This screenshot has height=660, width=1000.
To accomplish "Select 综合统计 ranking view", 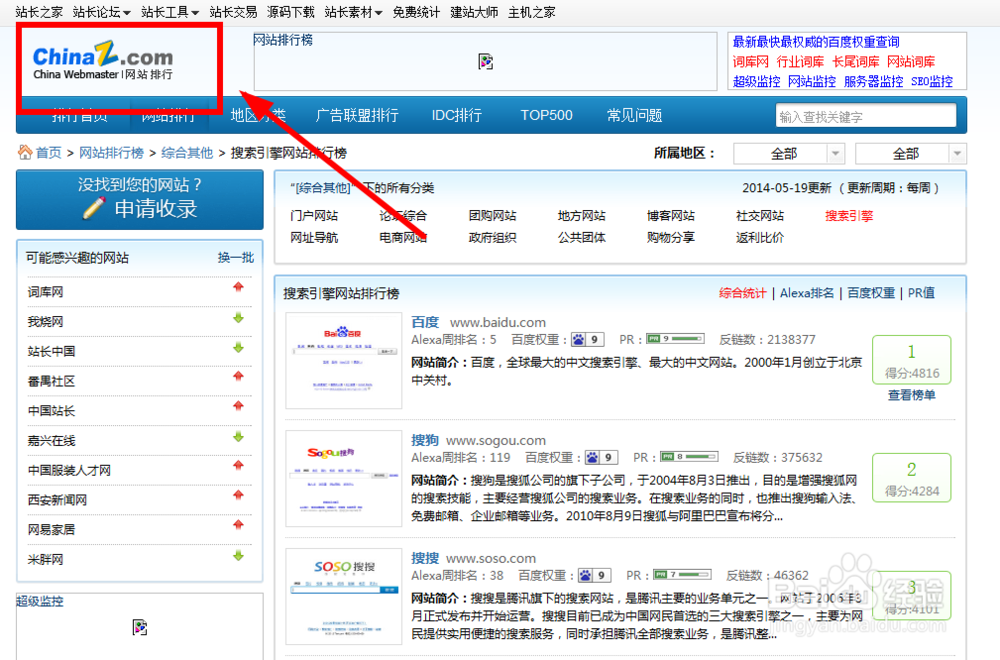I will point(742,293).
